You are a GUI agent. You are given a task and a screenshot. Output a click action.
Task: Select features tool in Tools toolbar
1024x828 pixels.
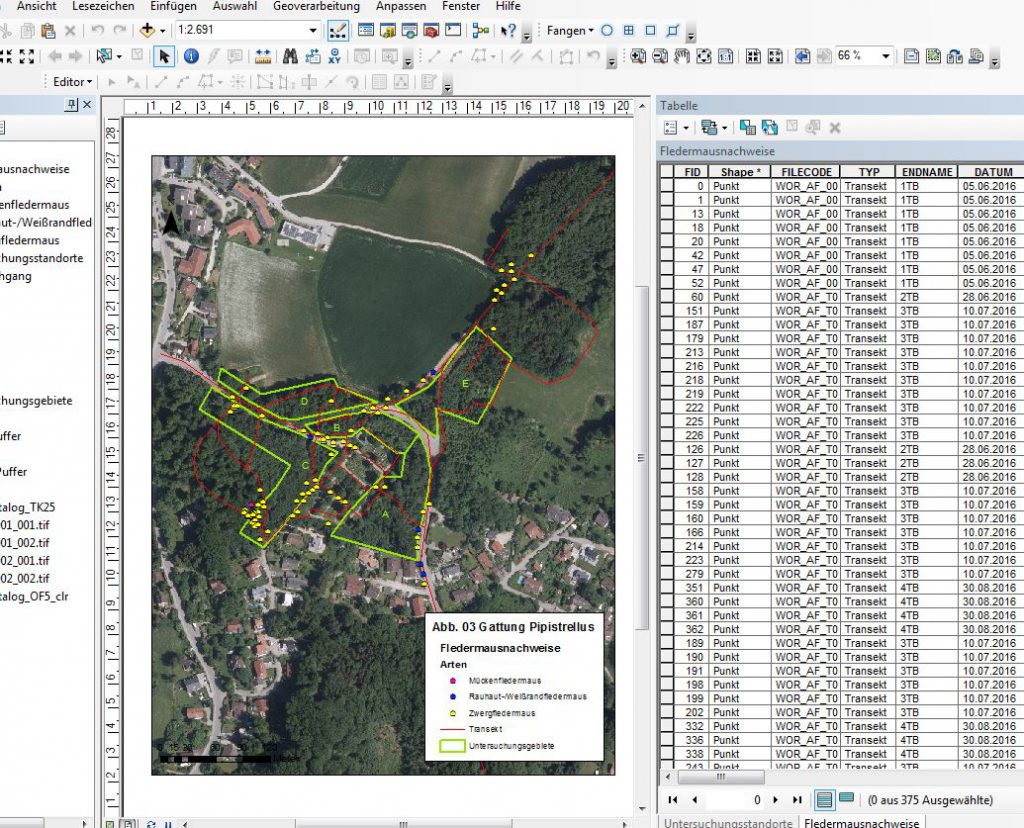(x=103, y=57)
